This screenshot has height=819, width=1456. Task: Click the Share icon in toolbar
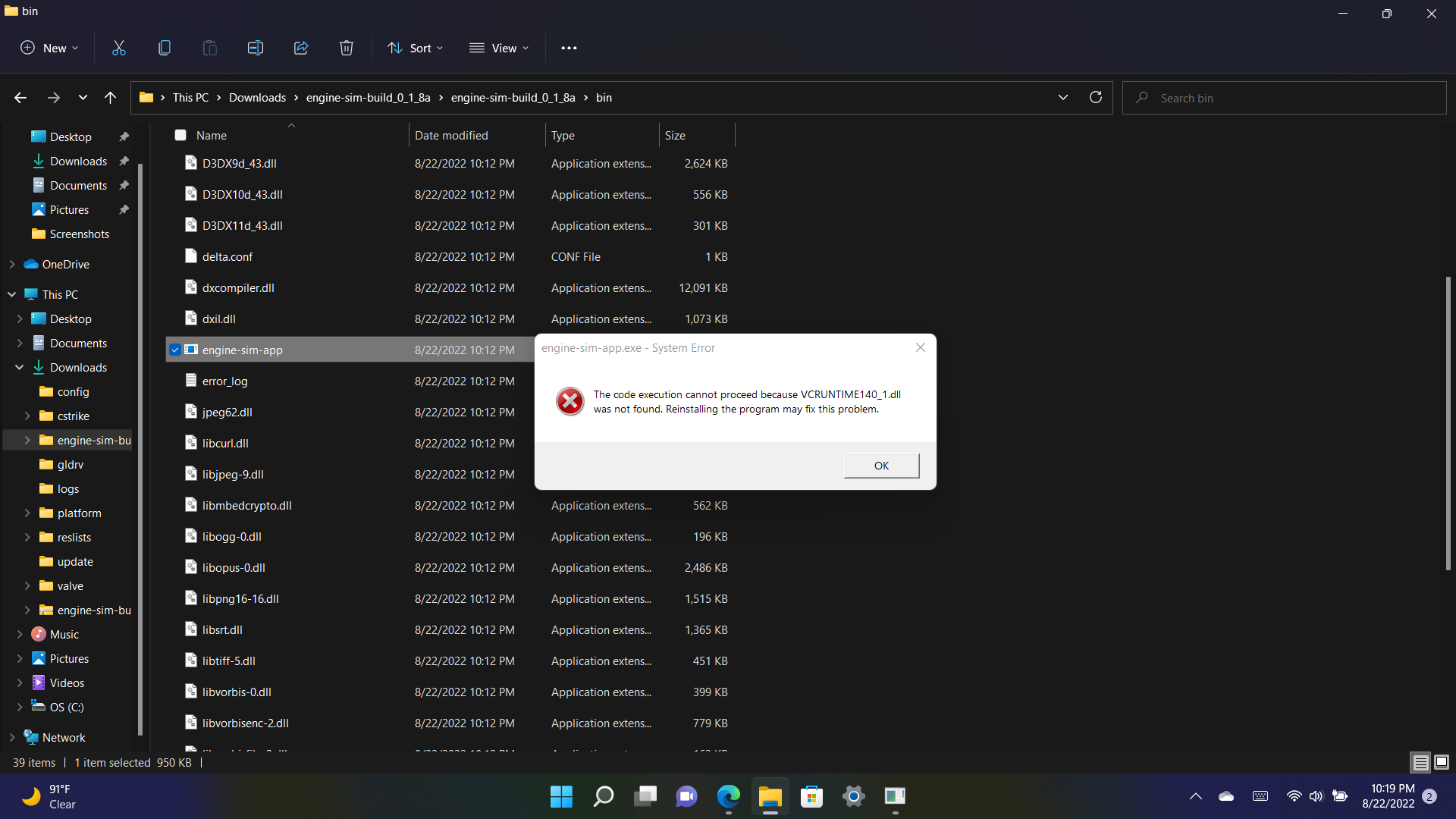tap(301, 48)
